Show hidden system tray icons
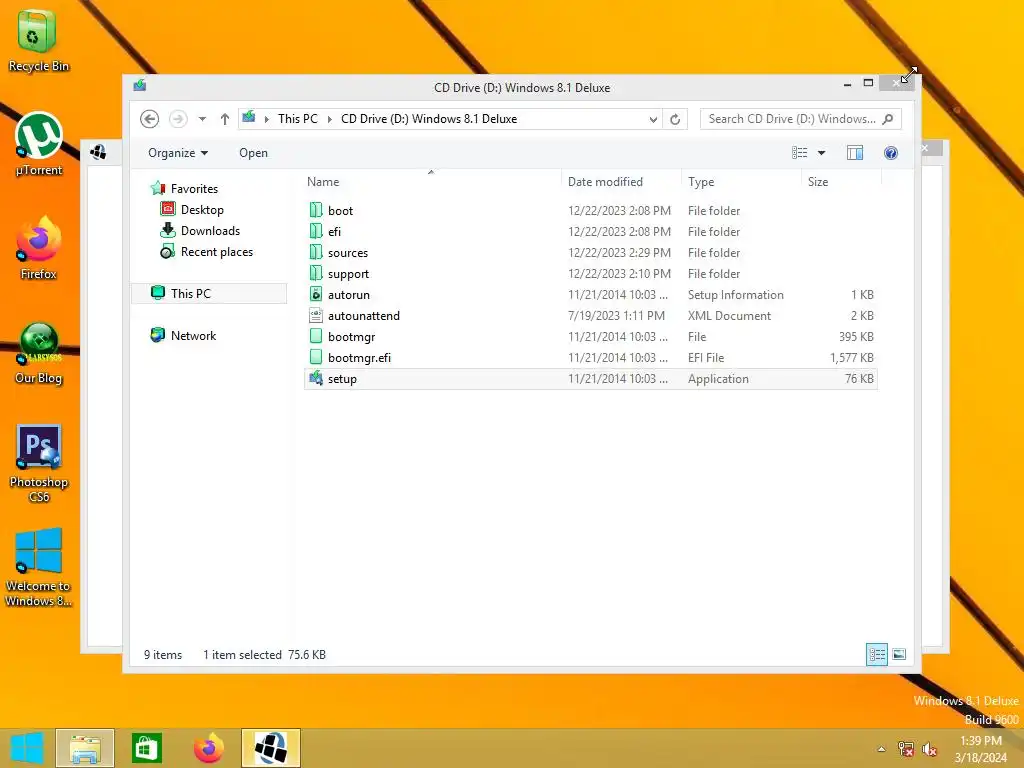Viewport: 1024px width, 768px height. pos(882,749)
